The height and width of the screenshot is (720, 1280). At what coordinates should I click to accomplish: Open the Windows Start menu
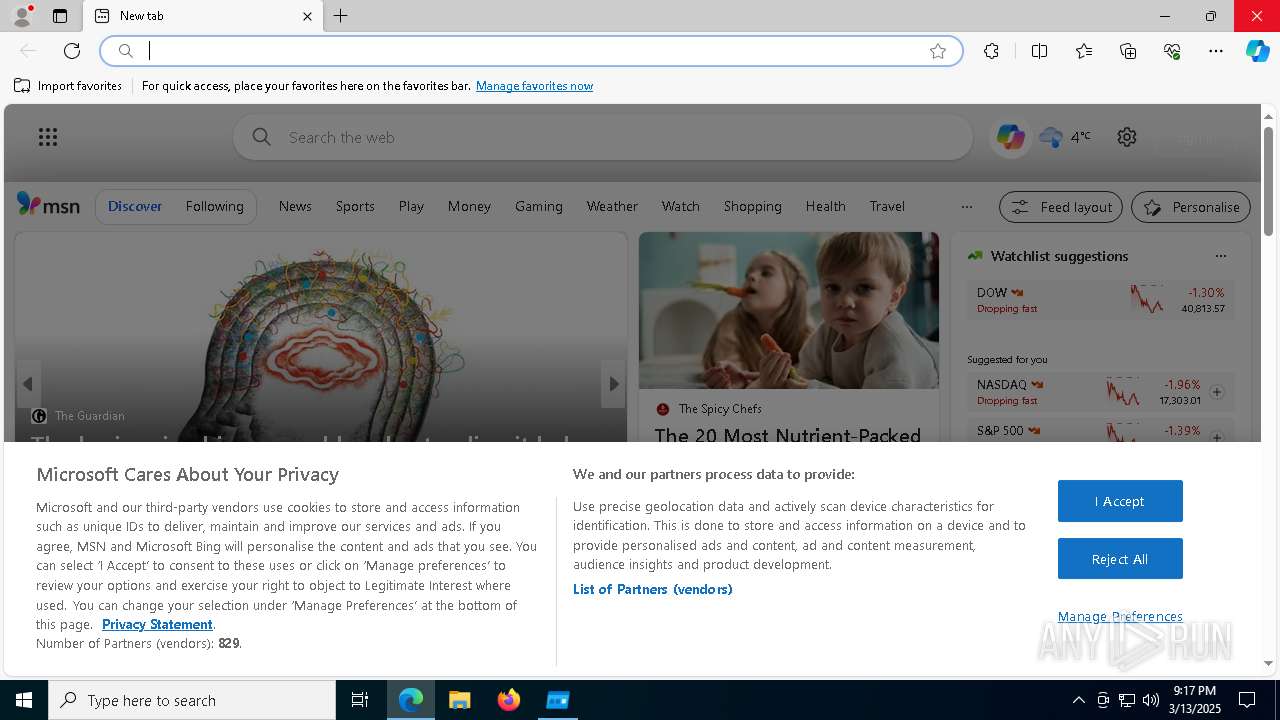click(24, 700)
